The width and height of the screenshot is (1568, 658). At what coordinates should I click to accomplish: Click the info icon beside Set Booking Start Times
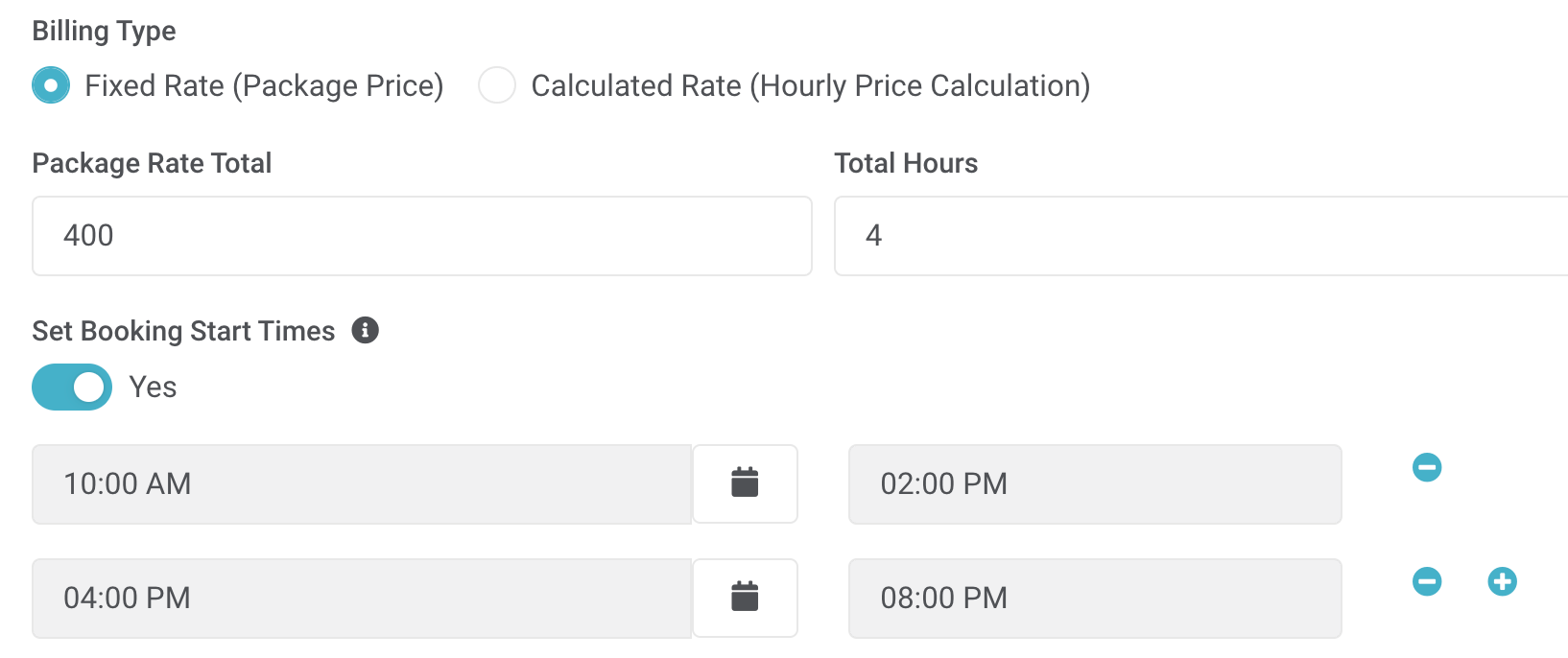click(x=366, y=330)
